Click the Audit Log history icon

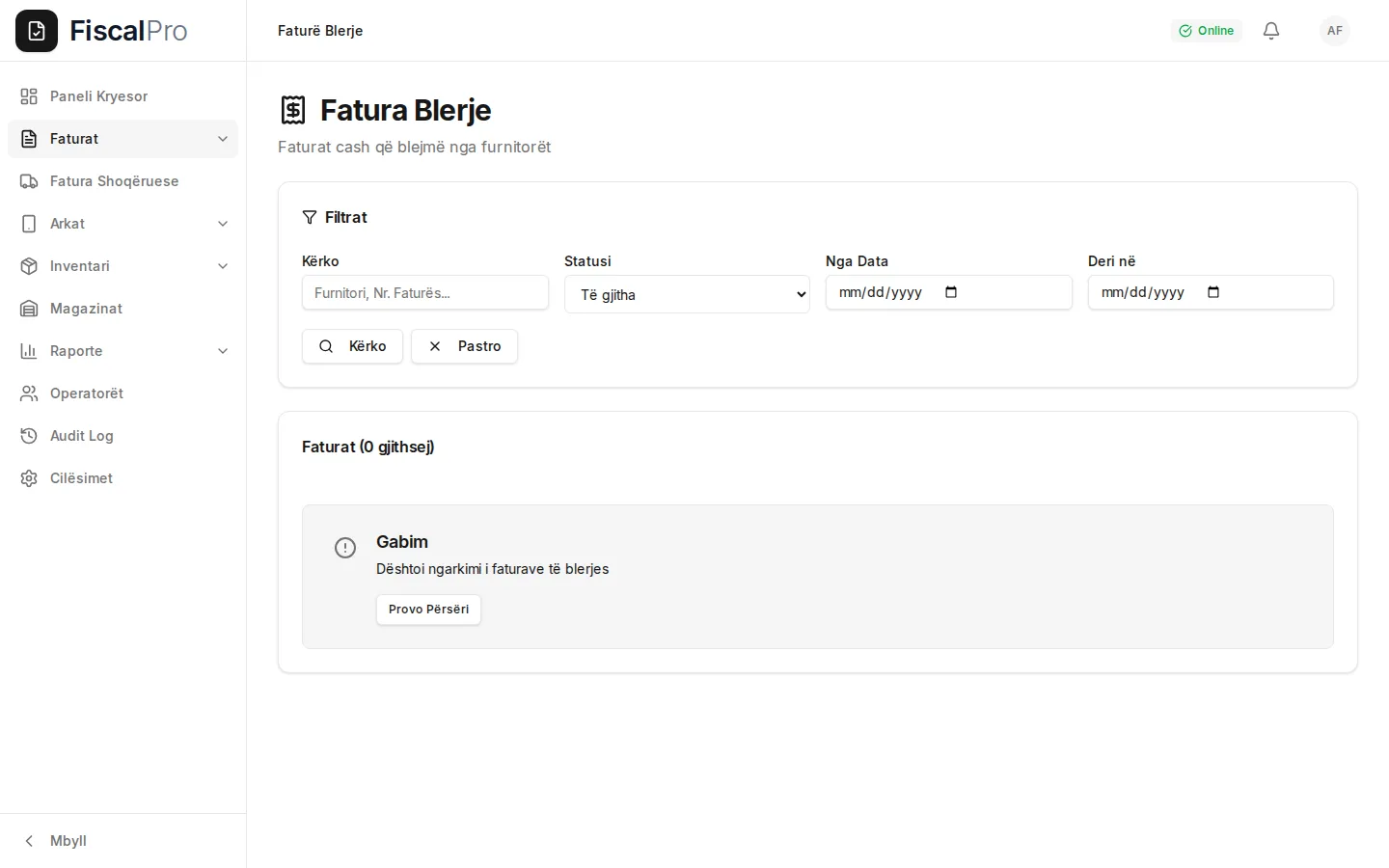click(29, 436)
